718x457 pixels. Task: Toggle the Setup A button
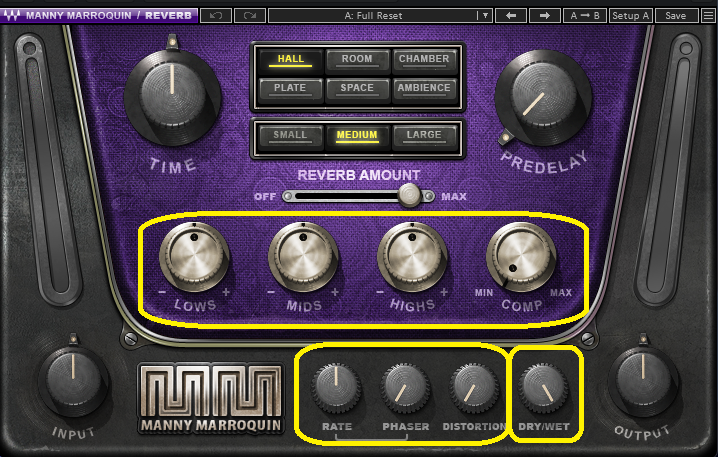631,16
